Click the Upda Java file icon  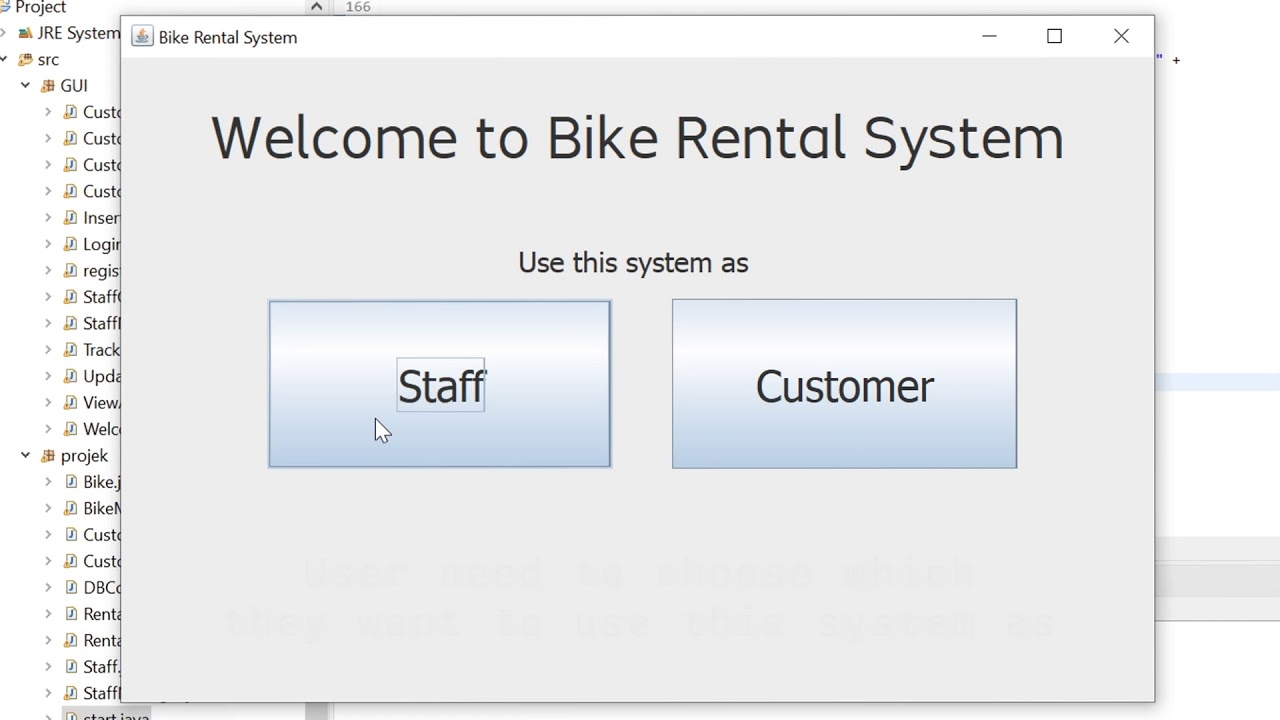[x=70, y=376]
